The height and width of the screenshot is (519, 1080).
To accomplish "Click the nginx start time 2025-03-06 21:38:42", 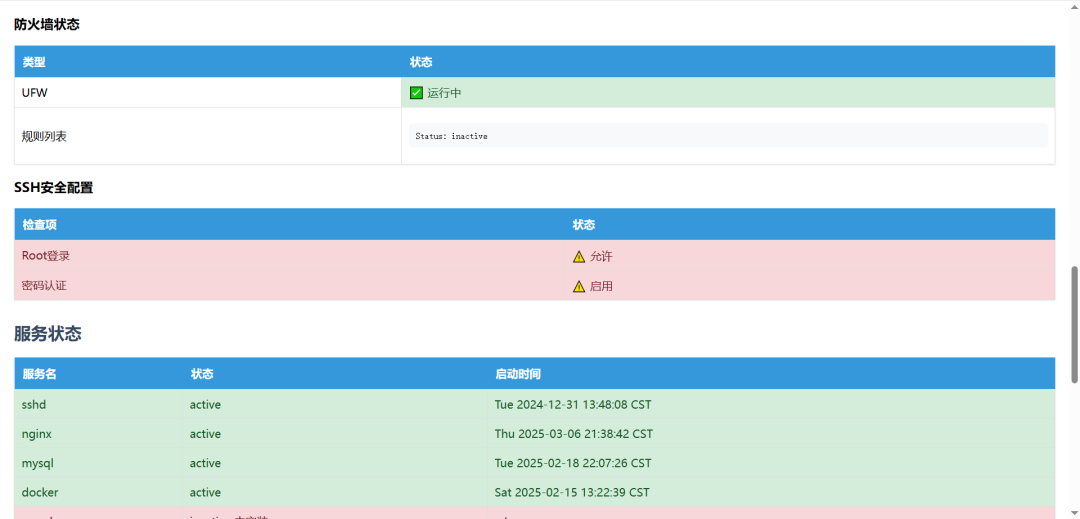I will (x=574, y=434).
